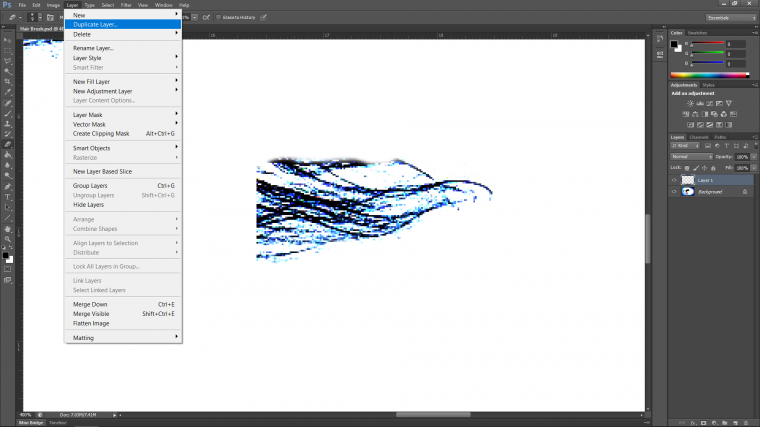Select the Brush tool
The image size is (760, 427).
(x=8, y=113)
